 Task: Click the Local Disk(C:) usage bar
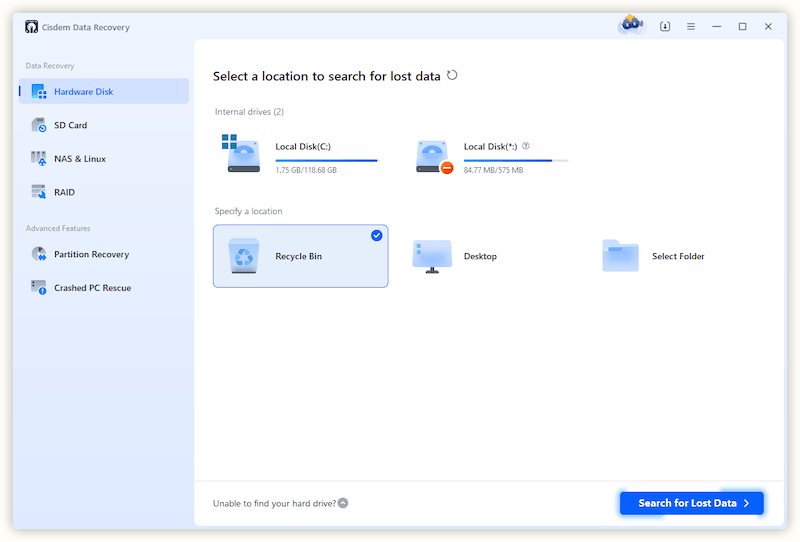click(327, 160)
